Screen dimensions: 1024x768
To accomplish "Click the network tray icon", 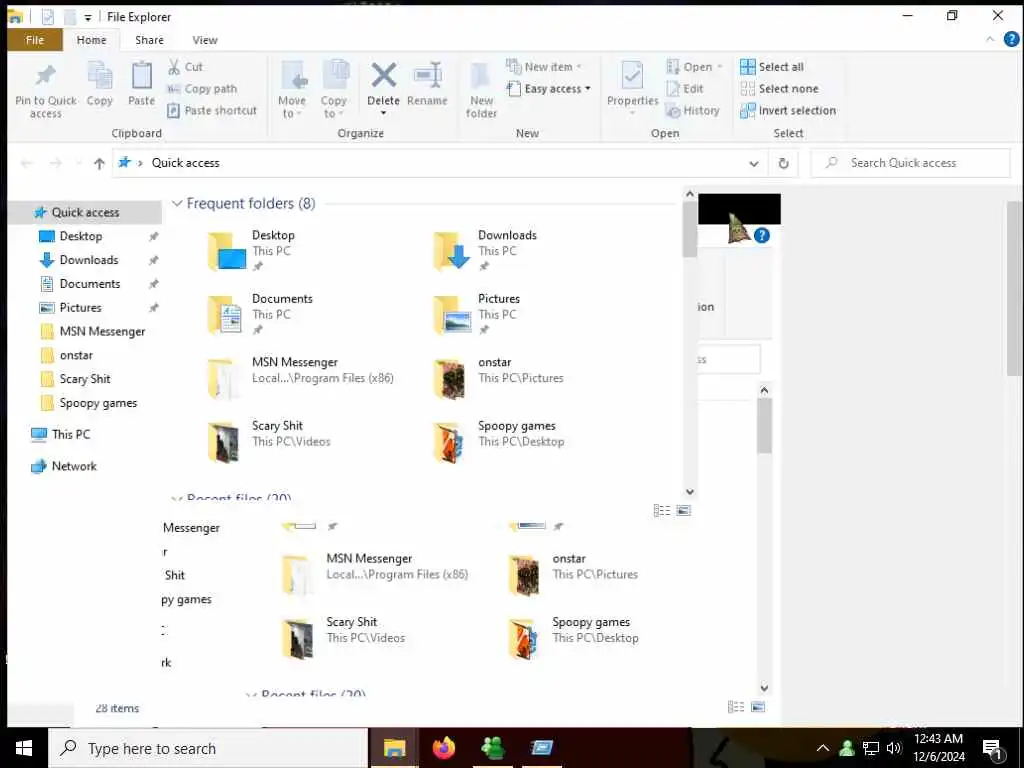I will click(x=871, y=748).
